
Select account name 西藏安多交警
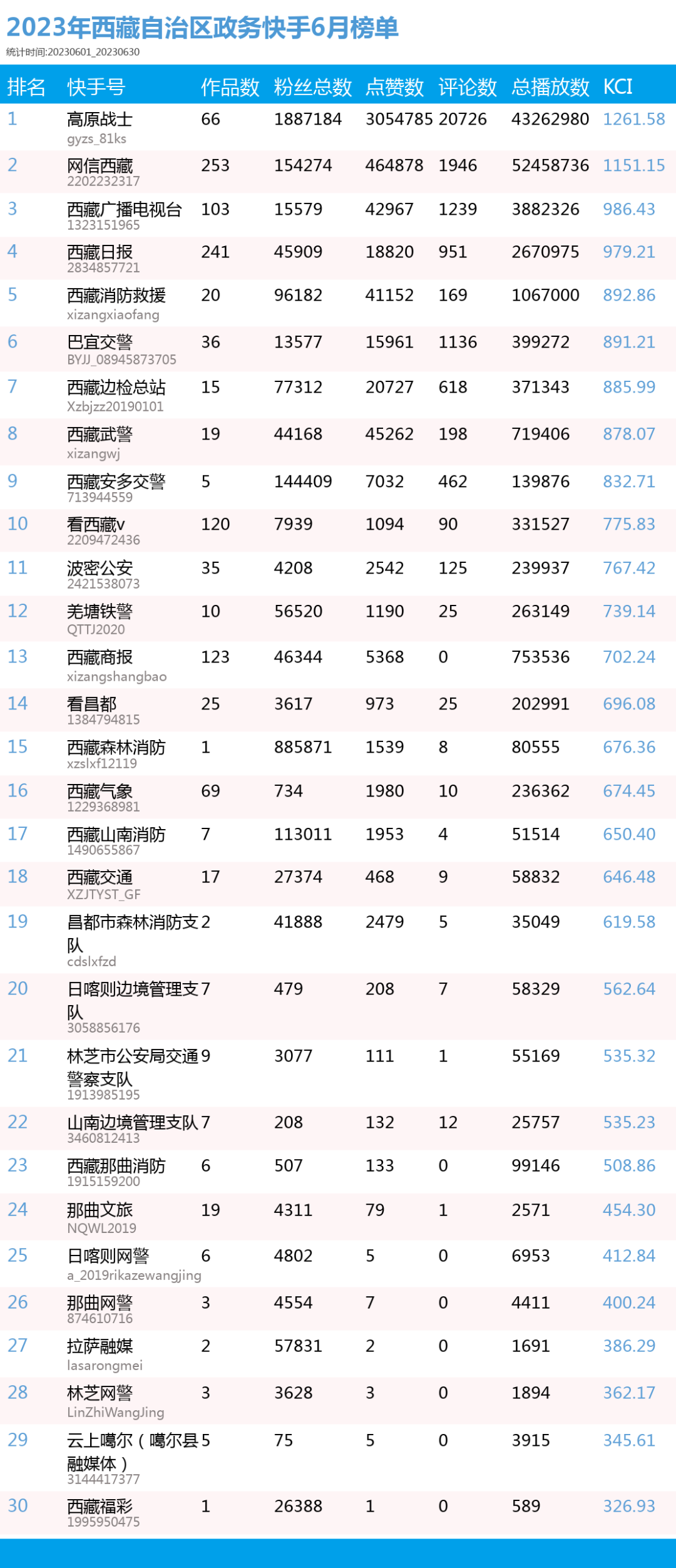pyautogui.click(x=116, y=482)
